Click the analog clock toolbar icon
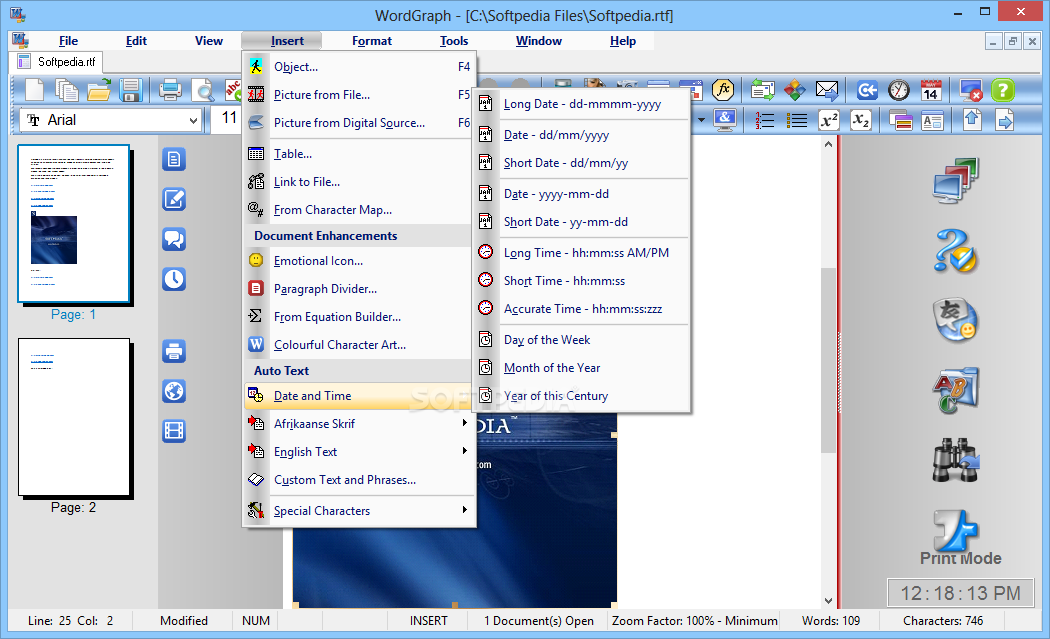The height and width of the screenshot is (639, 1050). click(x=899, y=90)
